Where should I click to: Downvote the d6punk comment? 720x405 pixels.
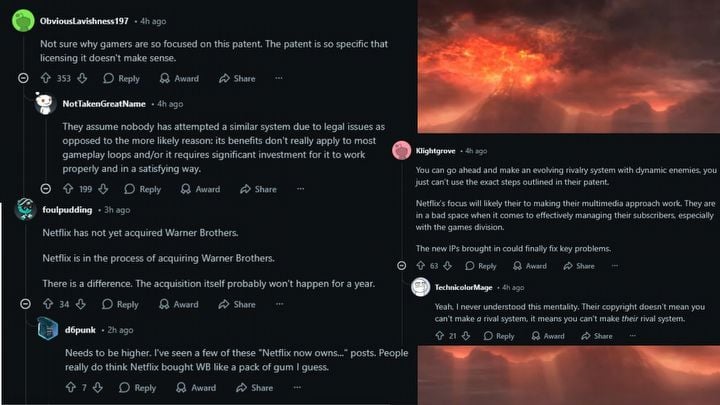pyautogui.click(x=100, y=388)
